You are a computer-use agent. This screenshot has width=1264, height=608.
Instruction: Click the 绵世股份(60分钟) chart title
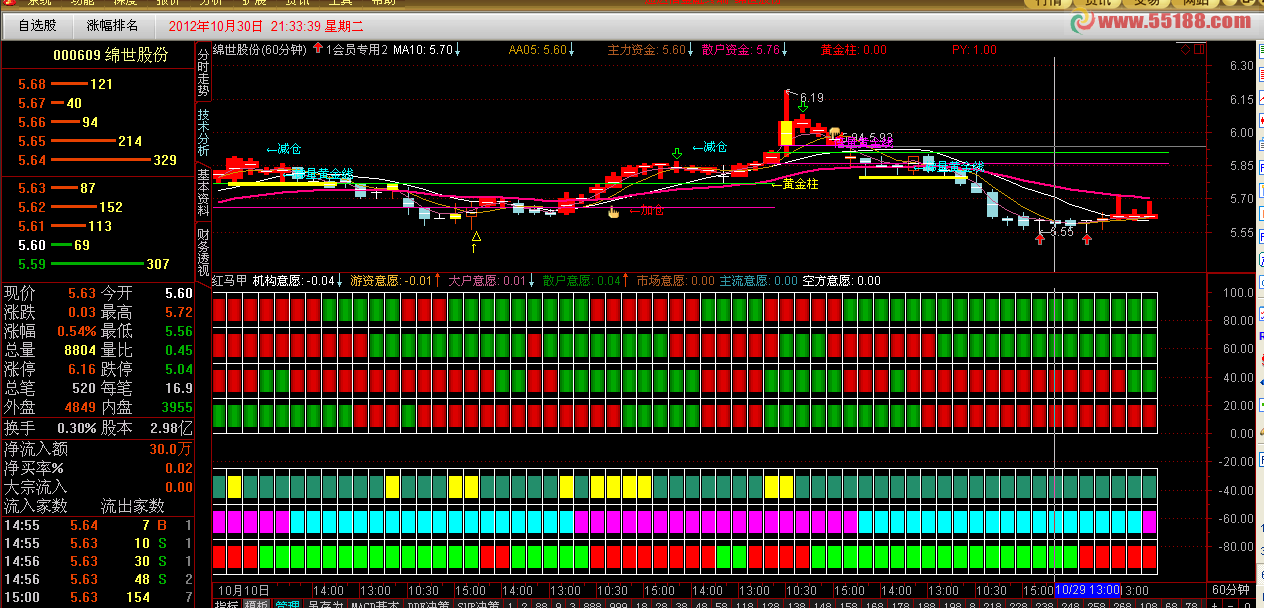coord(258,49)
